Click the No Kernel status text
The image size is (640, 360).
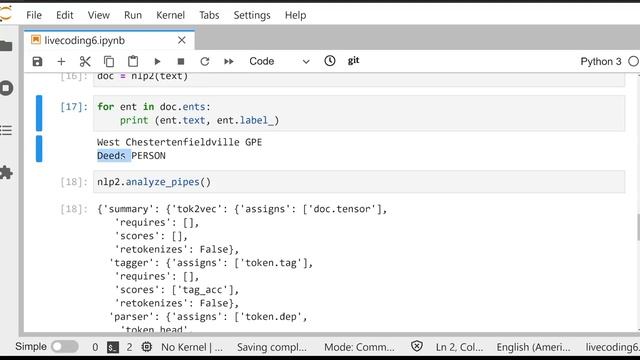pos(192,347)
